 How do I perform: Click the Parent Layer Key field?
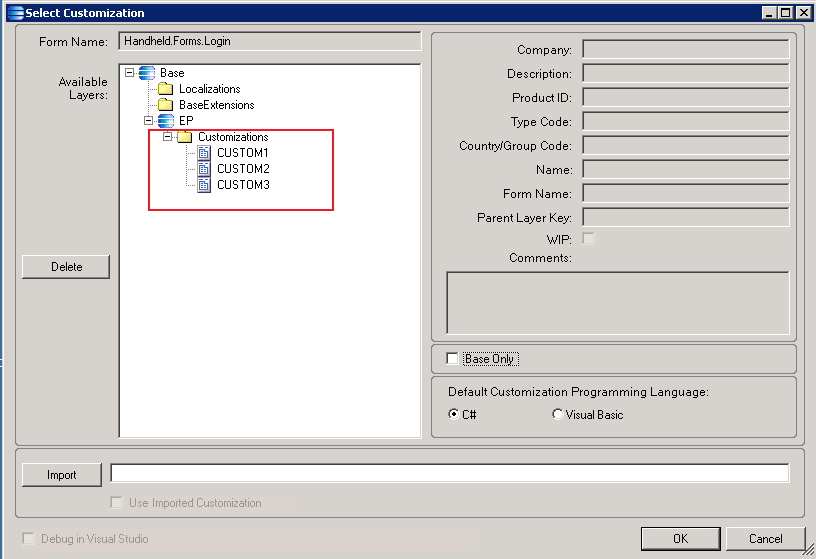tap(686, 217)
